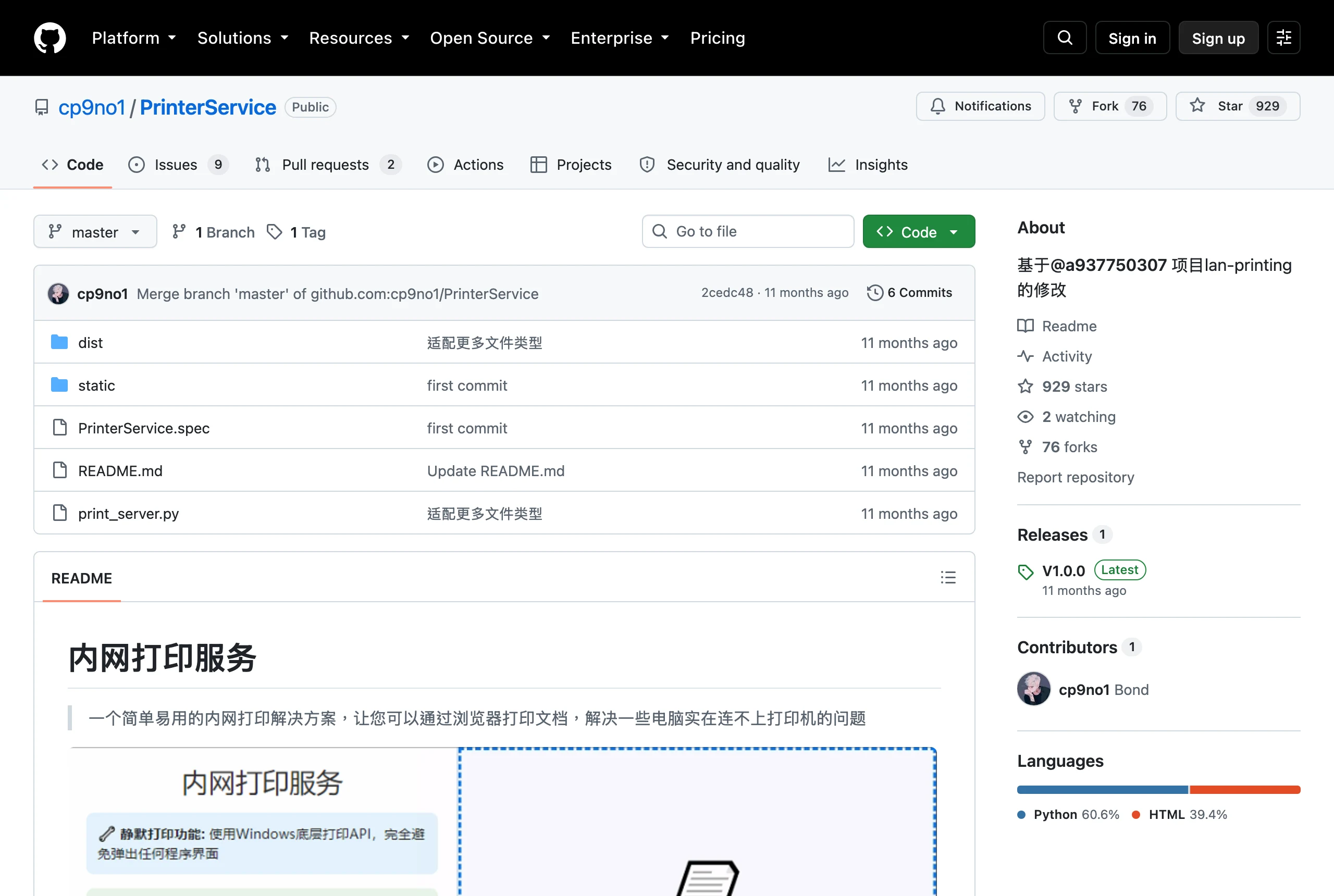This screenshot has height=896, width=1334.
Task: Open commit hash 2cedc48
Action: click(727, 293)
